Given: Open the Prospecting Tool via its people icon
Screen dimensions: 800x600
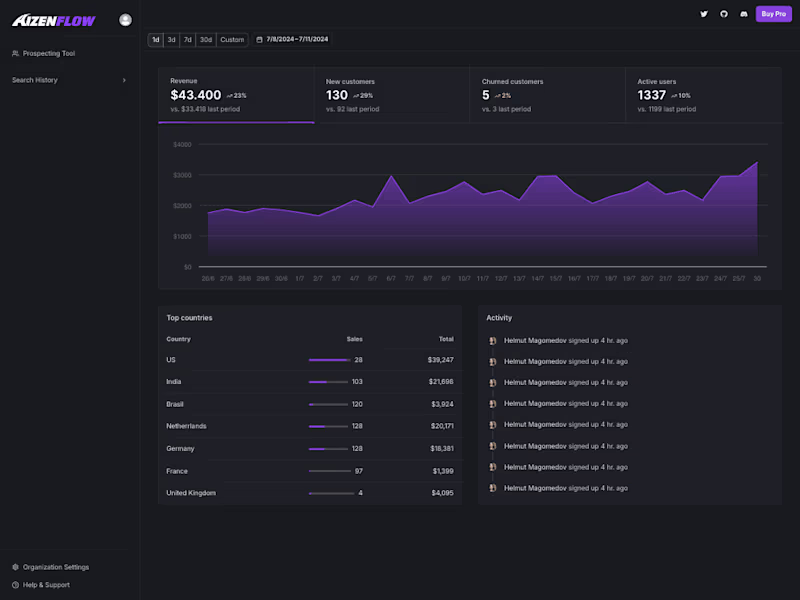Looking at the screenshot, I should pyautogui.click(x=18, y=53).
